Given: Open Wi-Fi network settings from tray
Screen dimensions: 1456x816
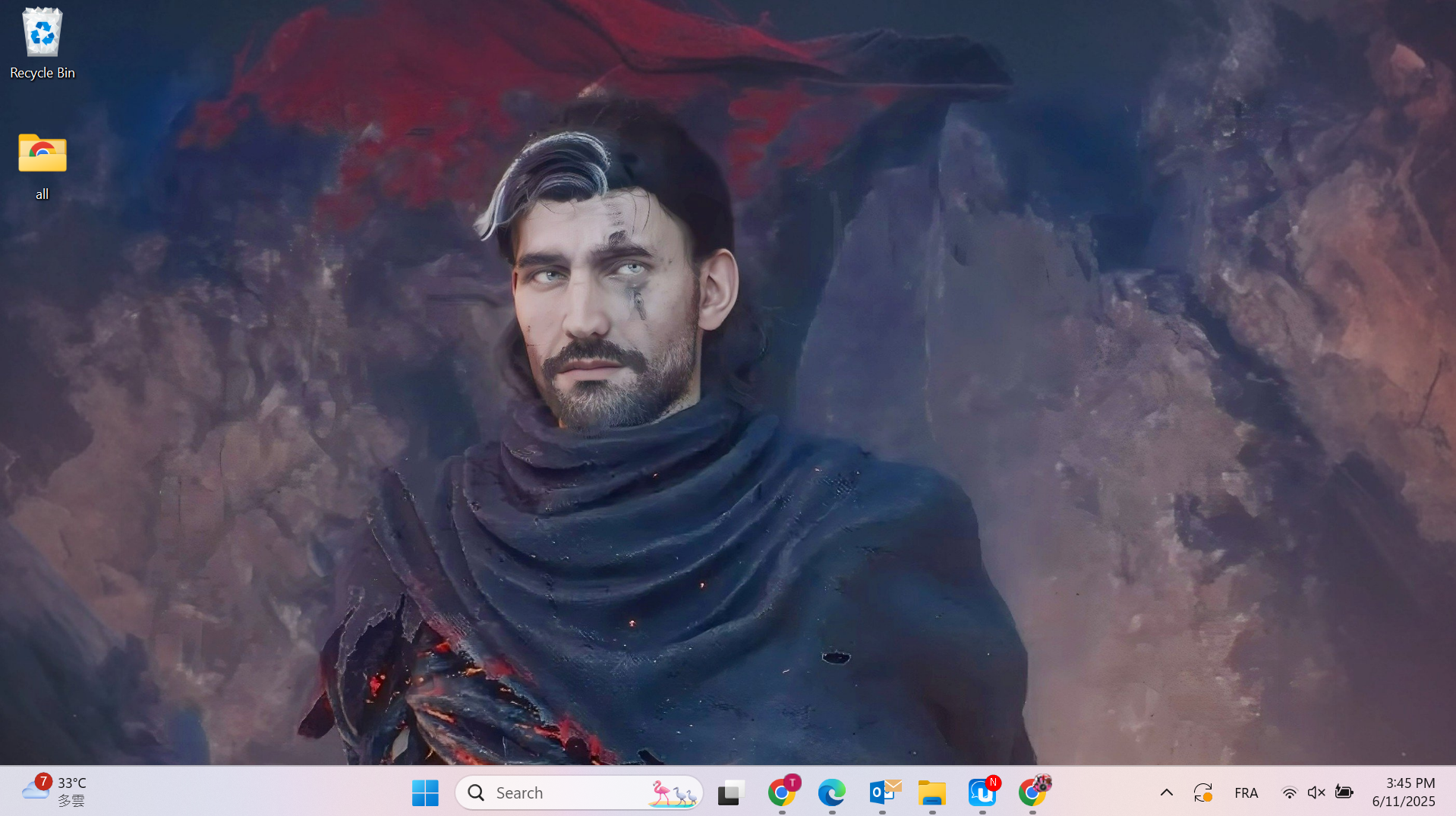Looking at the screenshot, I should [x=1289, y=792].
